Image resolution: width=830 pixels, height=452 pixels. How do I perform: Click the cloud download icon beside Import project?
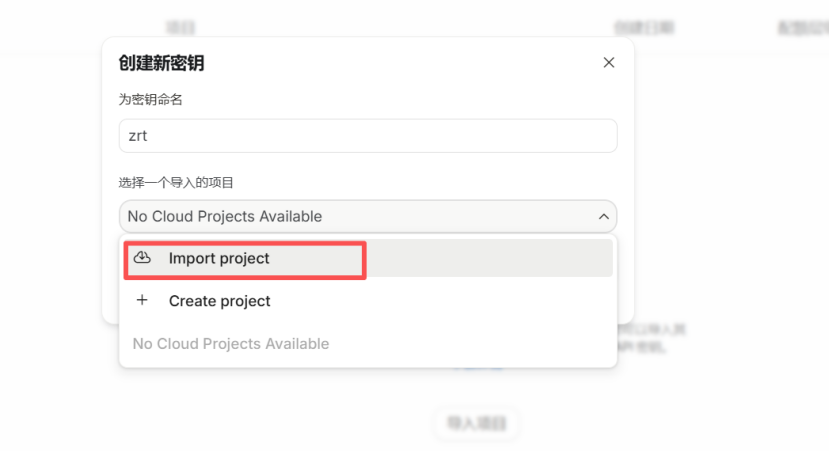tap(142, 258)
